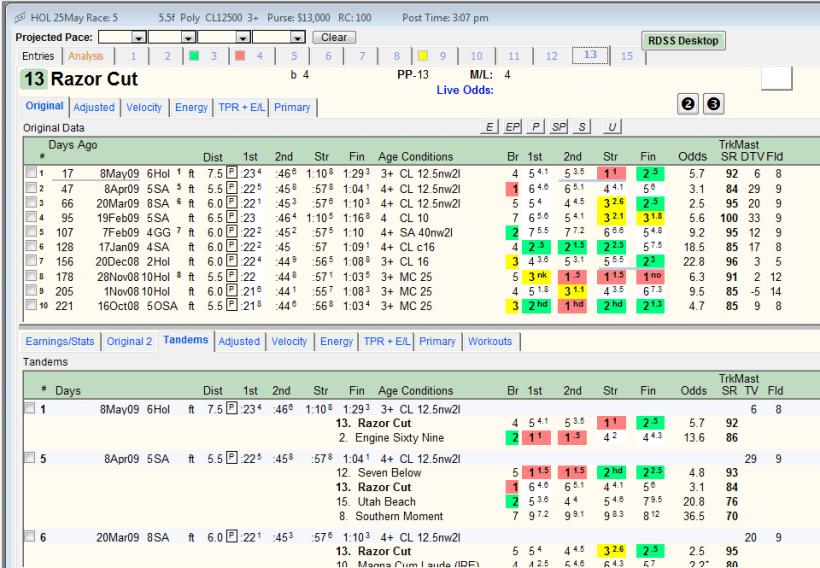Click the circled number 3 icon
The height and width of the screenshot is (568, 820).
coord(713,104)
